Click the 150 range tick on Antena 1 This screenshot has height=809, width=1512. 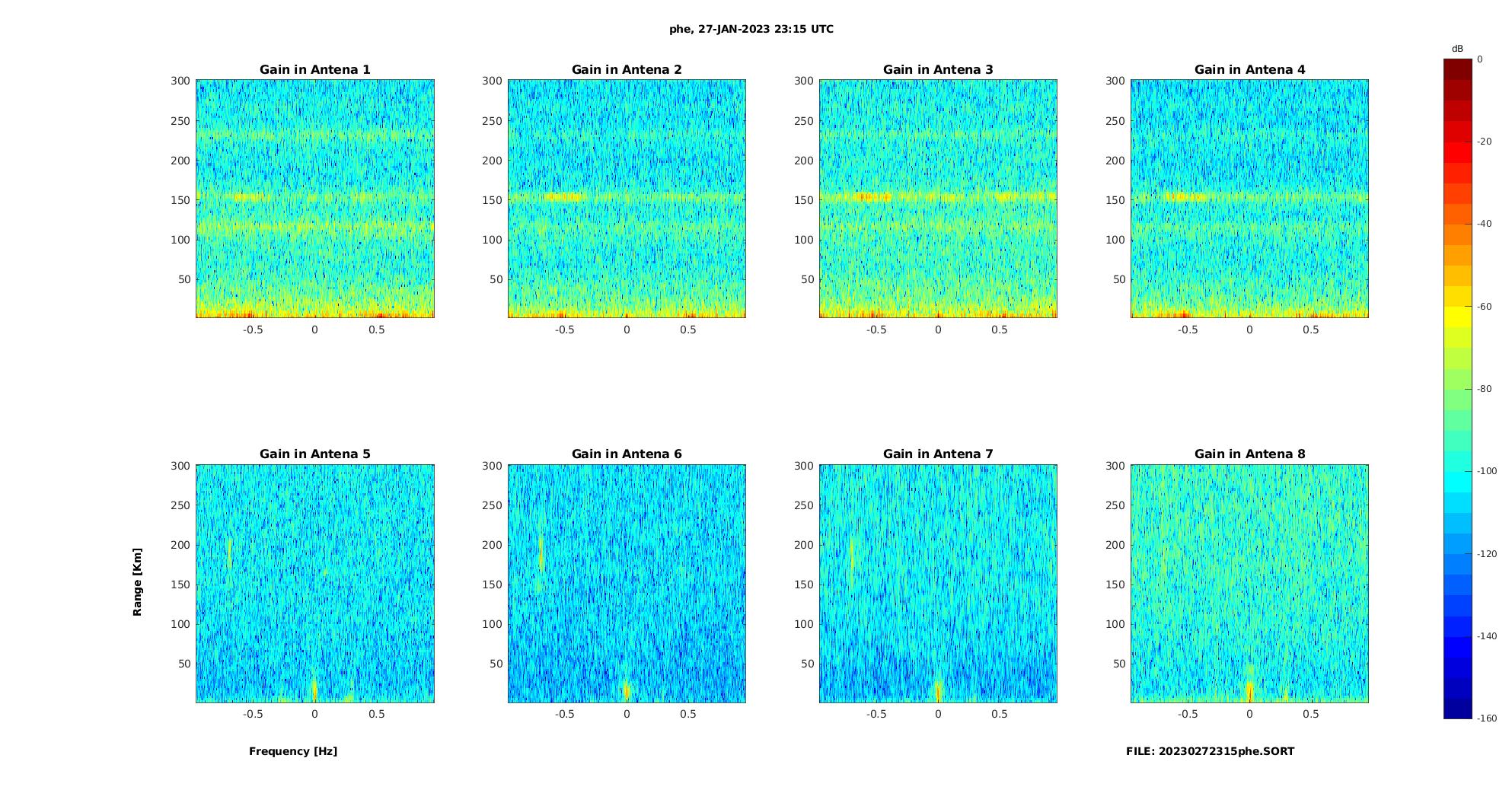(180, 200)
